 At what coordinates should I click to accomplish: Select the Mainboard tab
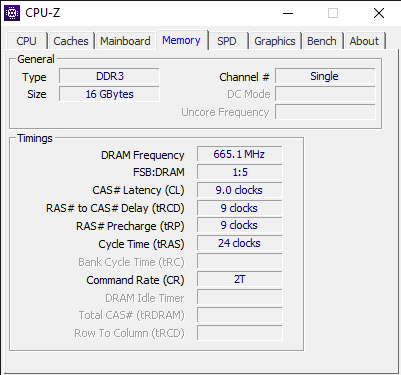click(x=125, y=41)
